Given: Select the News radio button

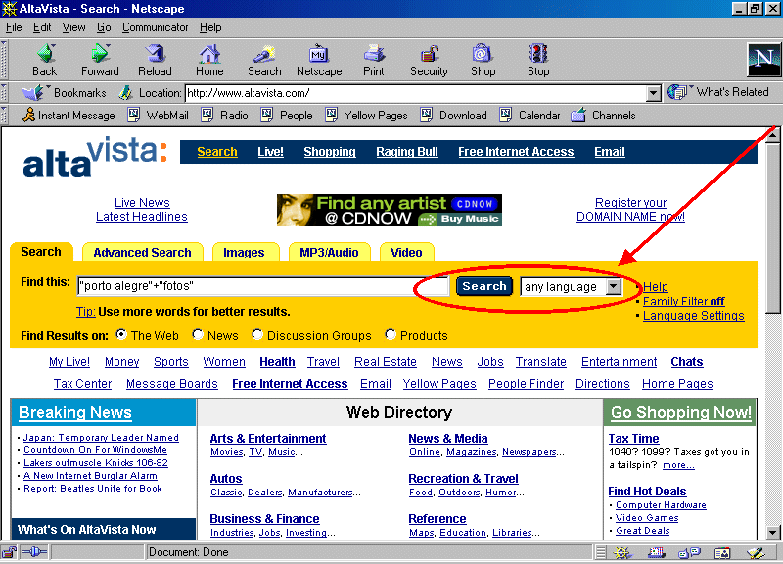Looking at the screenshot, I should (x=198, y=334).
